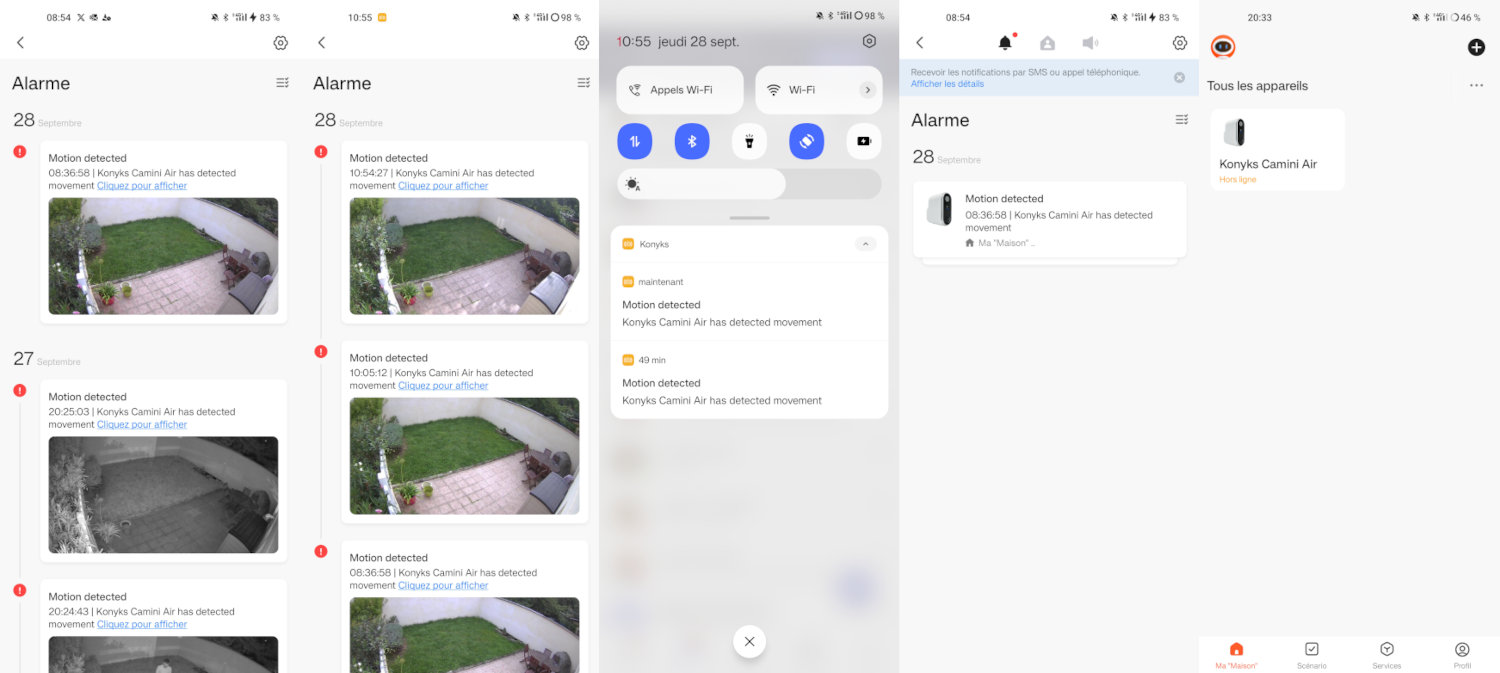The height and width of the screenshot is (673, 1500).
Task: Toggle auto-rotate quick setting
Action: pyautogui.click(x=807, y=141)
